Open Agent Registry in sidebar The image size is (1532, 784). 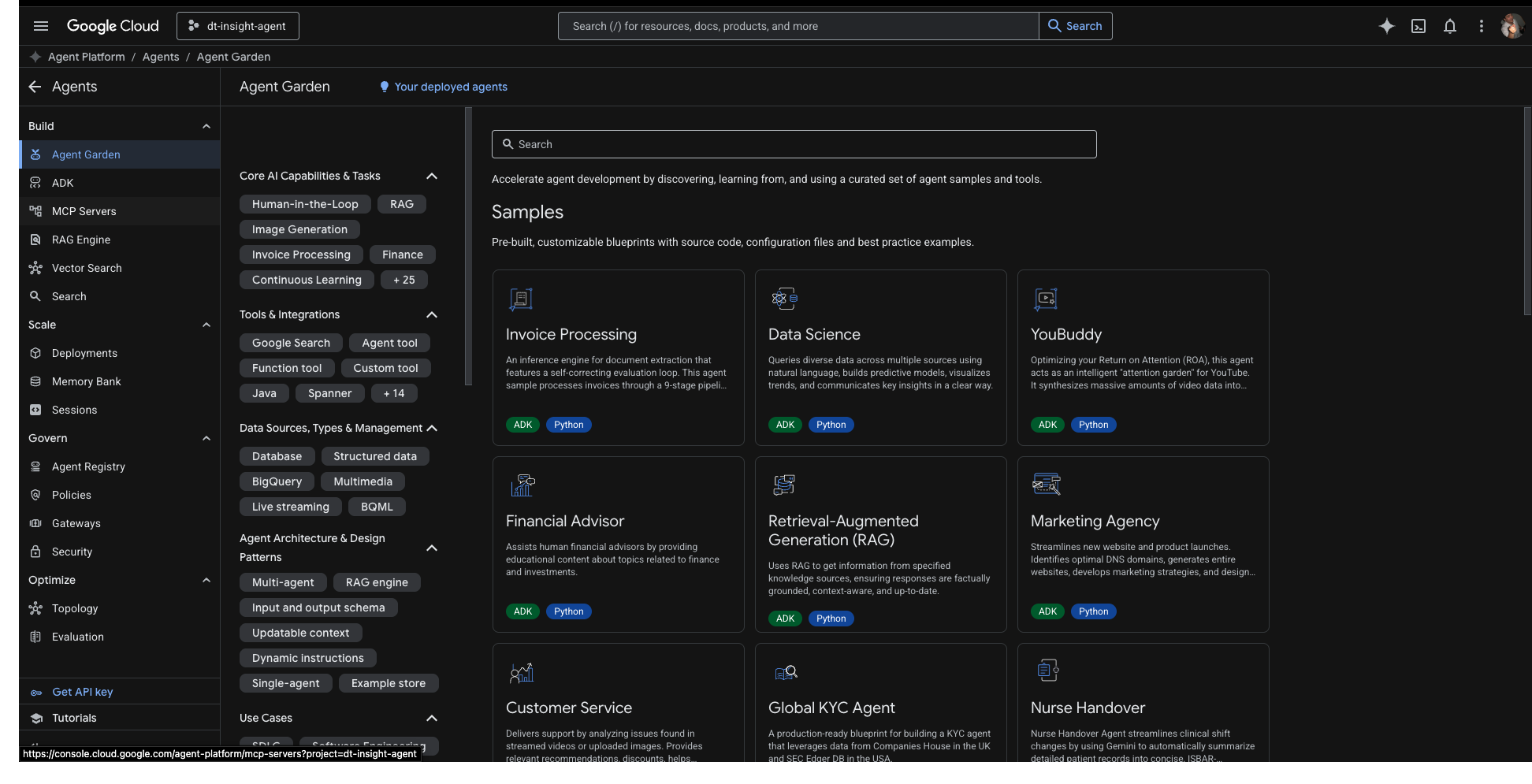pyautogui.click(x=120, y=466)
